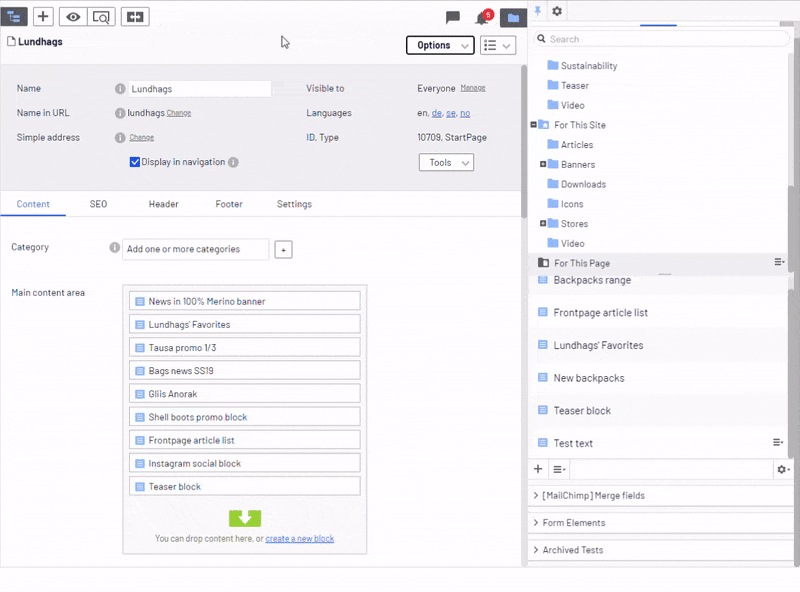Switch to the Content tab
Viewport: 800px width, 592px height.
point(33,204)
